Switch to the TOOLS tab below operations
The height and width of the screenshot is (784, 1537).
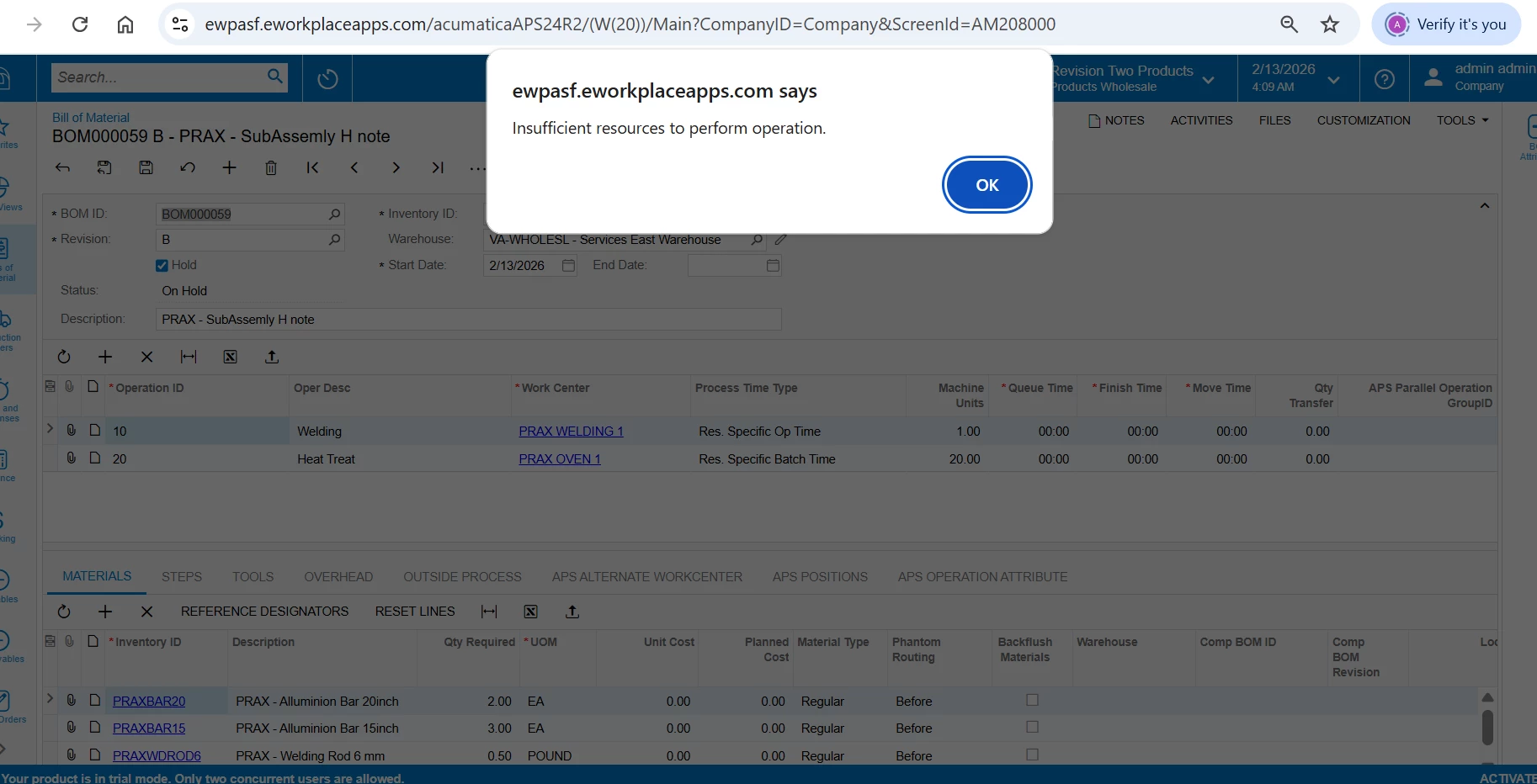pyautogui.click(x=253, y=577)
